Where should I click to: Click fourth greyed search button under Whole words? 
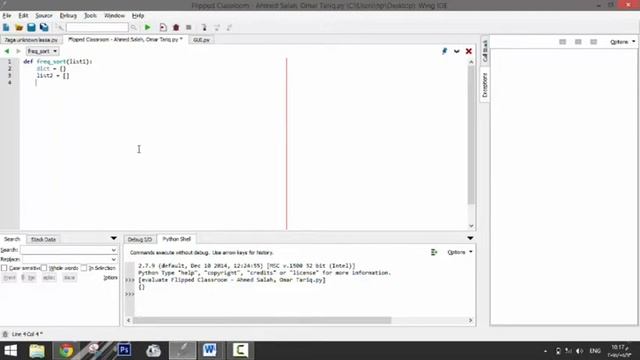click(69, 278)
